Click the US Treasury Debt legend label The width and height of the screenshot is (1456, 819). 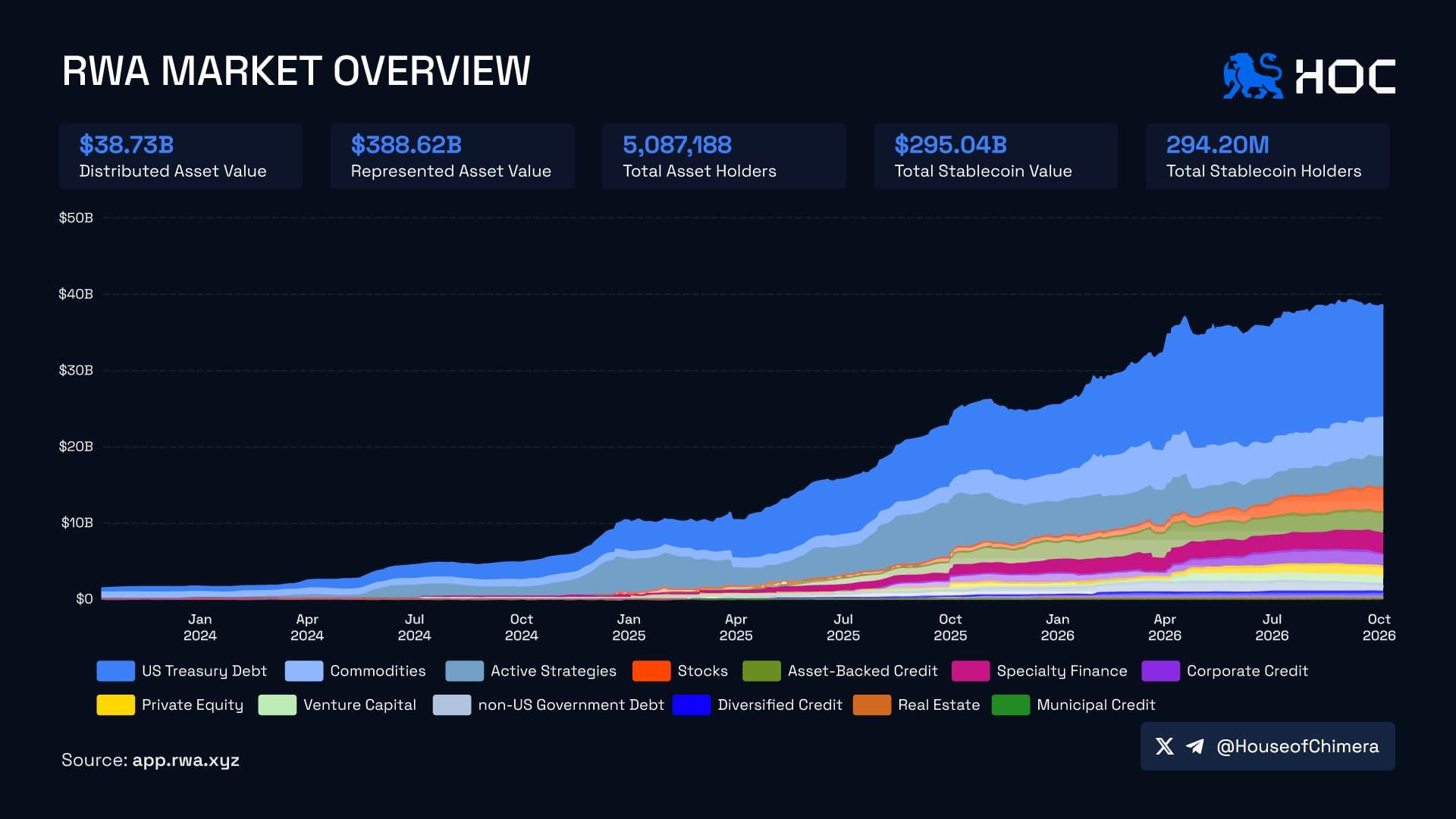[204, 671]
